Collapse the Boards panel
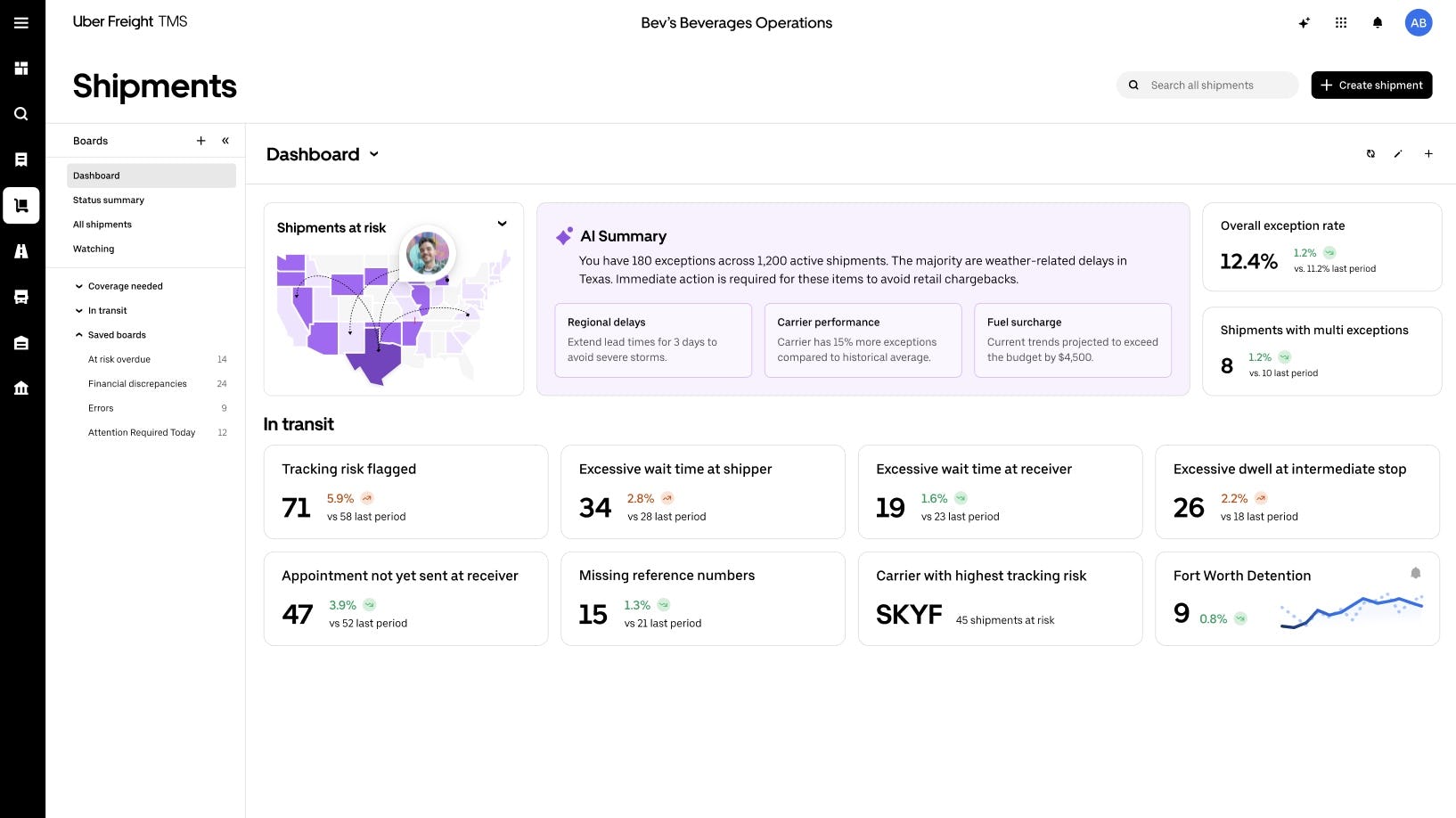The height and width of the screenshot is (818, 1456). click(x=225, y=141)
